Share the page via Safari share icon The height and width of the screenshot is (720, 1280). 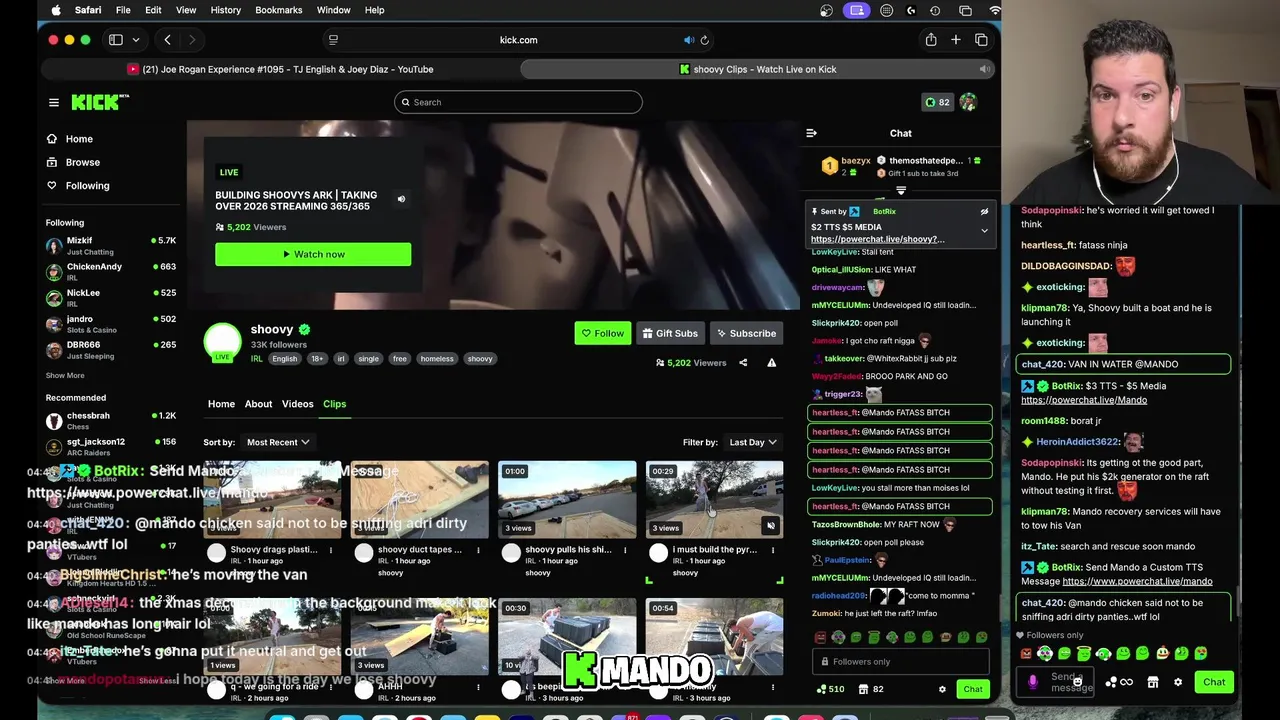[x=931, y=40]
